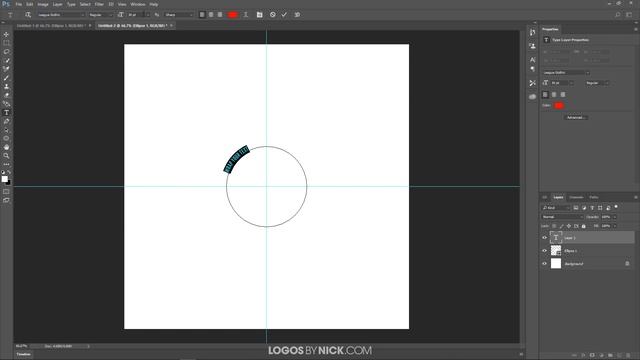Switch to the Channels tab
Screen dimensions: 640x360
[576, 197]
